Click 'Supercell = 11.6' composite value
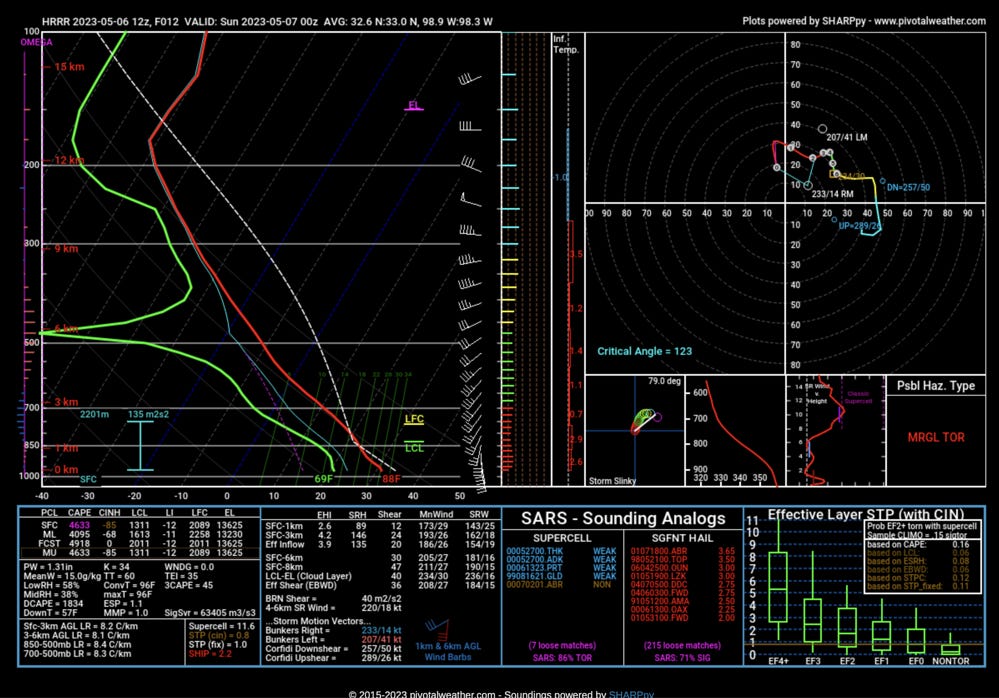 pos(221,626)
